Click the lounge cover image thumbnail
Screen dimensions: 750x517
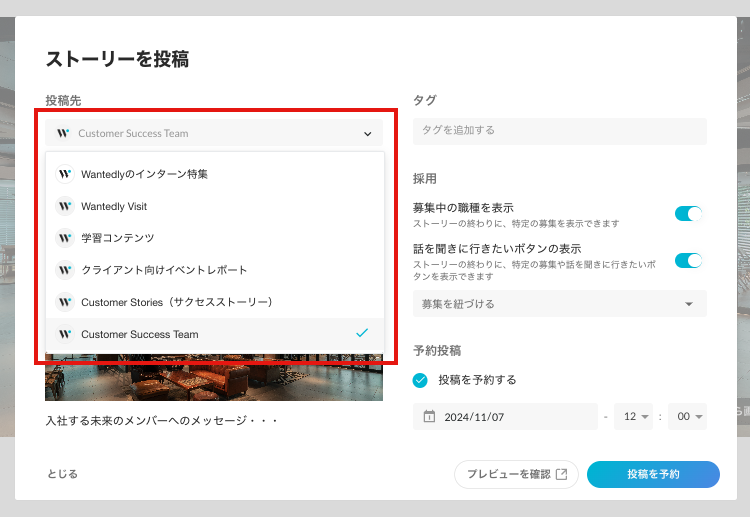214,377
